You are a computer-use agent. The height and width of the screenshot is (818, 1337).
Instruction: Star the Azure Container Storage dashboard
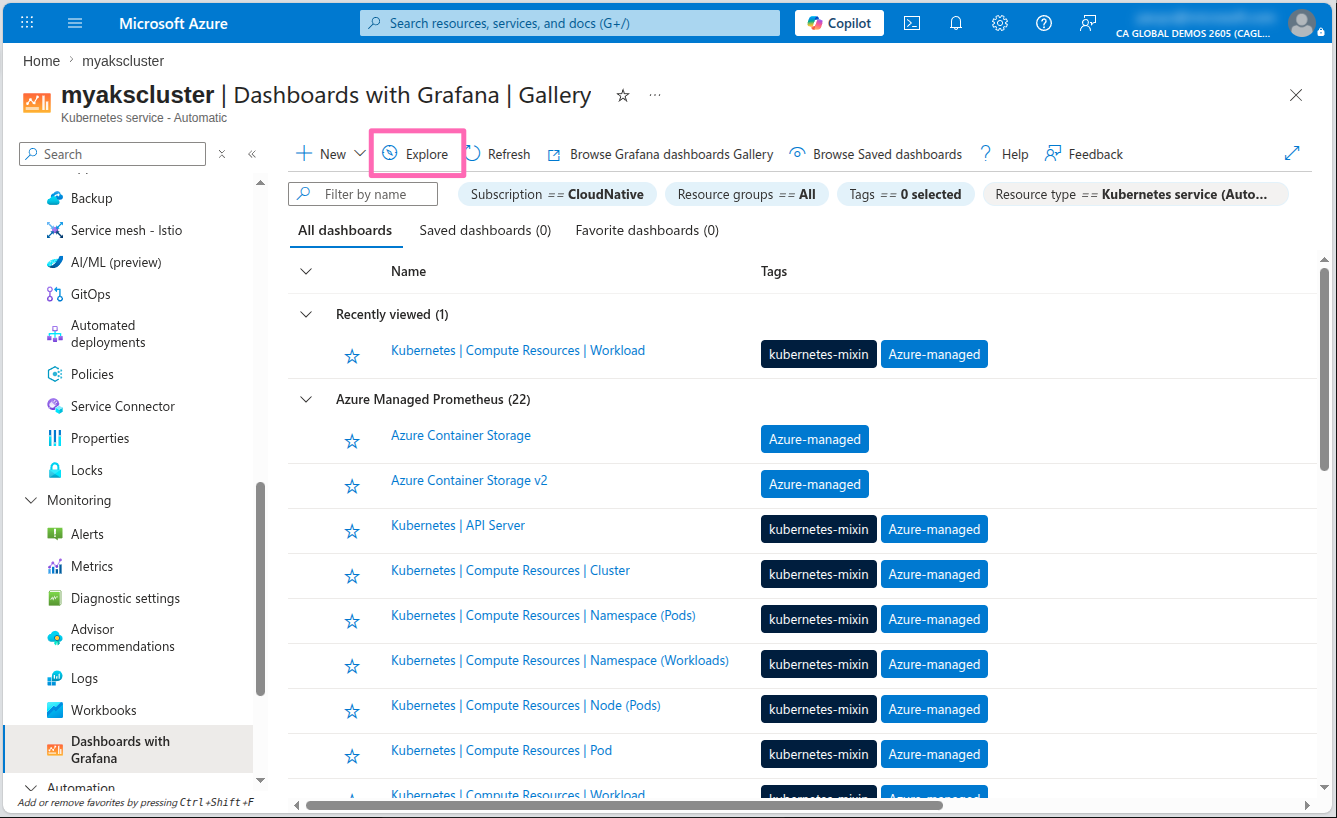point(352,441)
